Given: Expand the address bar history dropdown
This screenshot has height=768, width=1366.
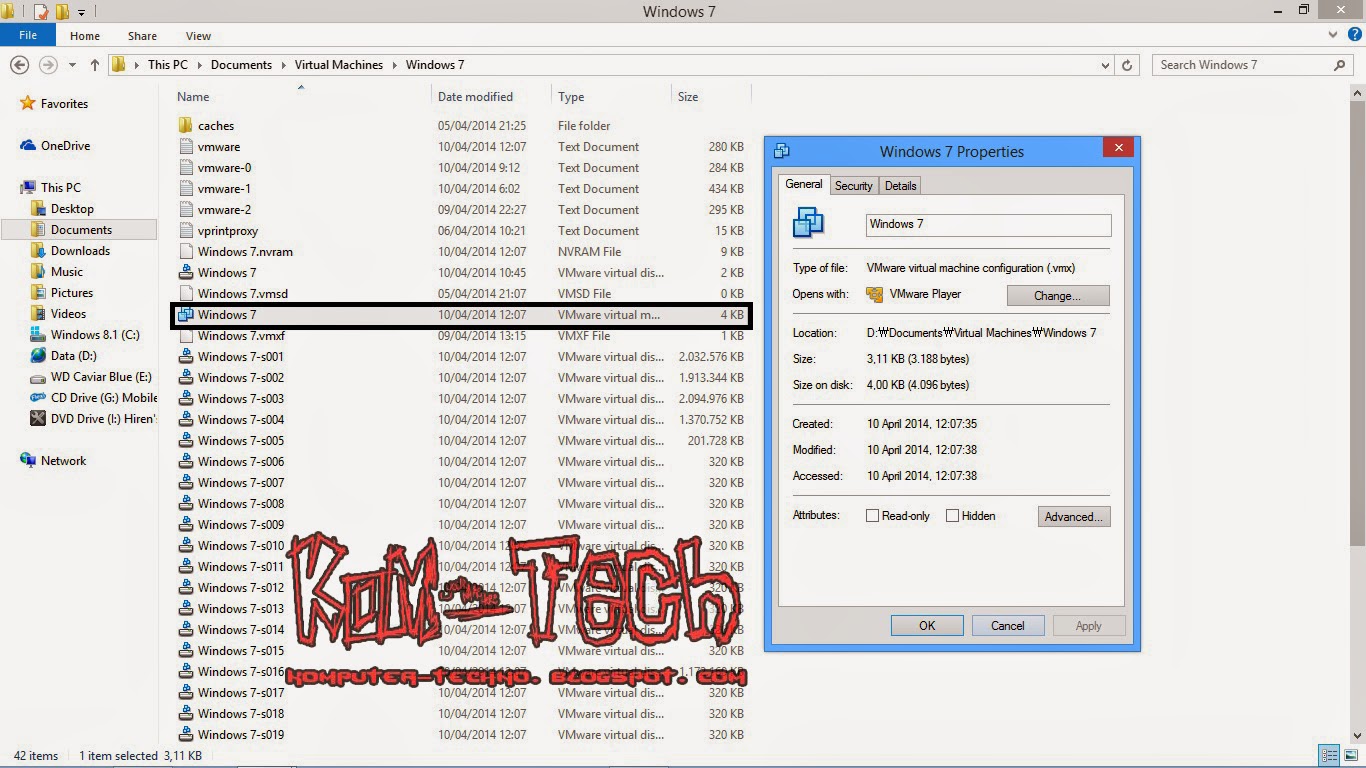Looking at the screenshot, I should (x=1105, y=65).
